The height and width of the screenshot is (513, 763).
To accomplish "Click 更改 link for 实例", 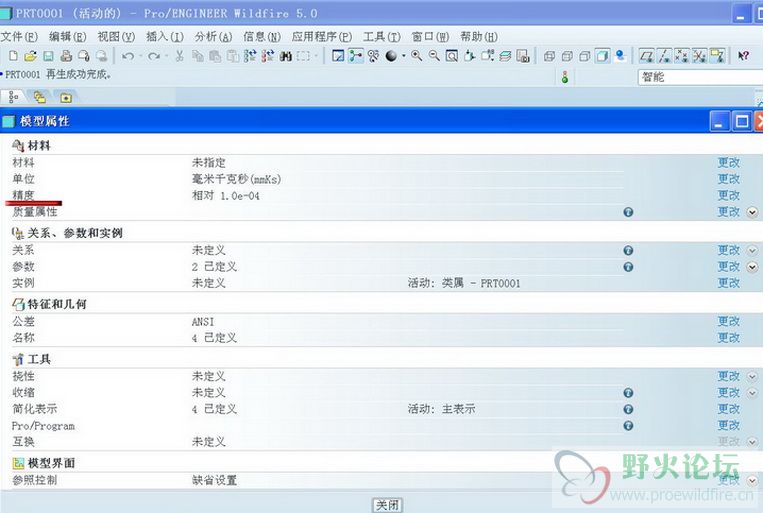I will (x=728, y=283).
